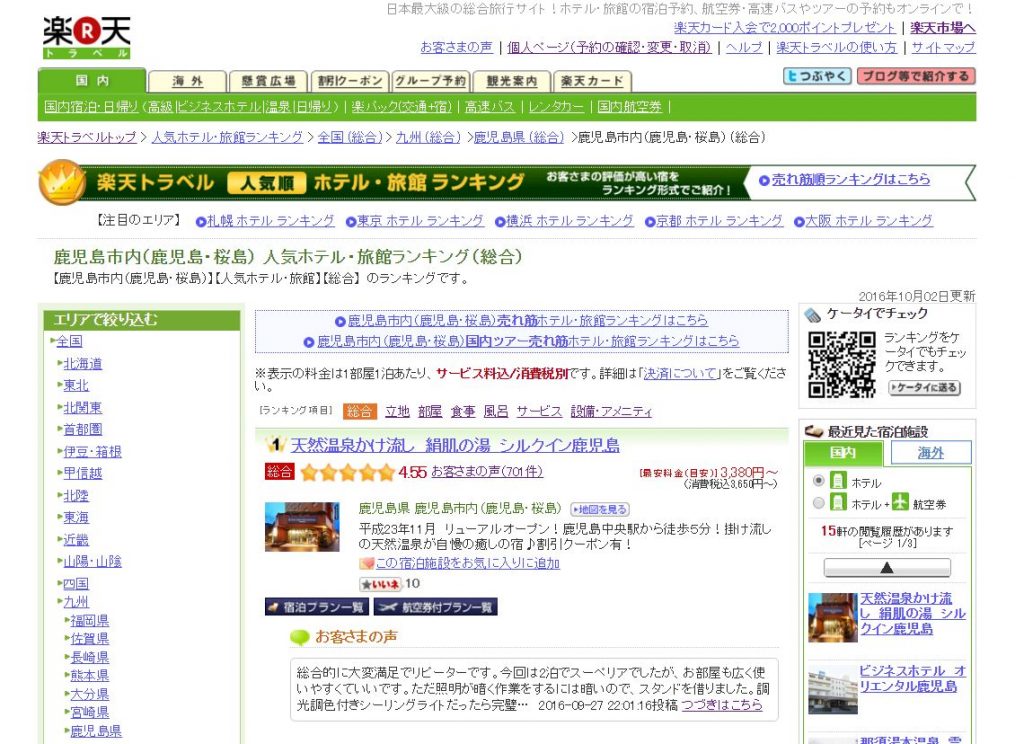Open the 割引クーポン tab
The image size is (1024, 744).
coord(350,81)
